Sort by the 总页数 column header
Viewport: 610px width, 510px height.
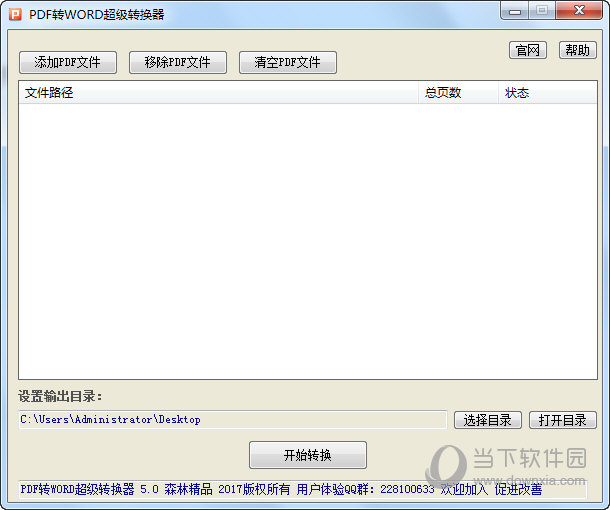pos(458,93)
